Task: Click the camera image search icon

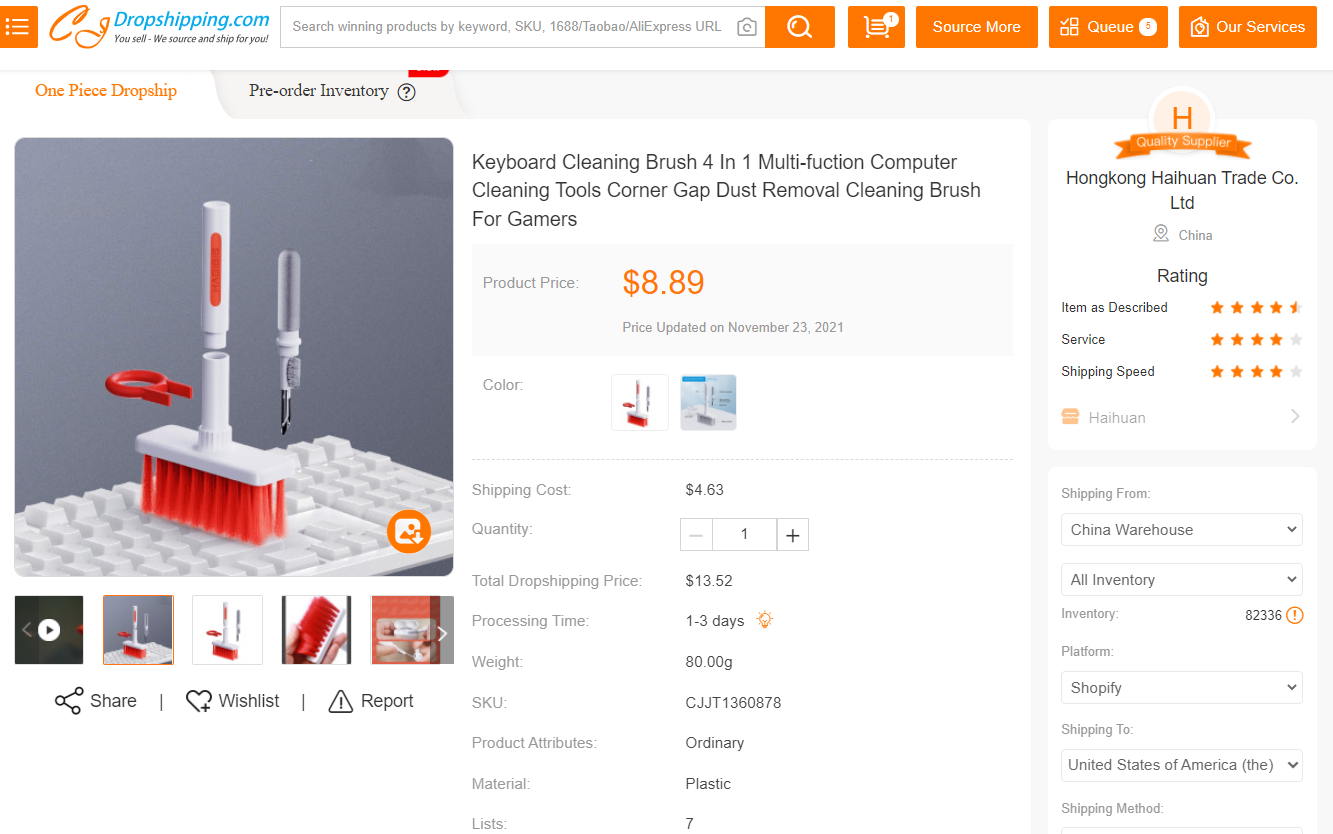Action: (x=746, y=27)
